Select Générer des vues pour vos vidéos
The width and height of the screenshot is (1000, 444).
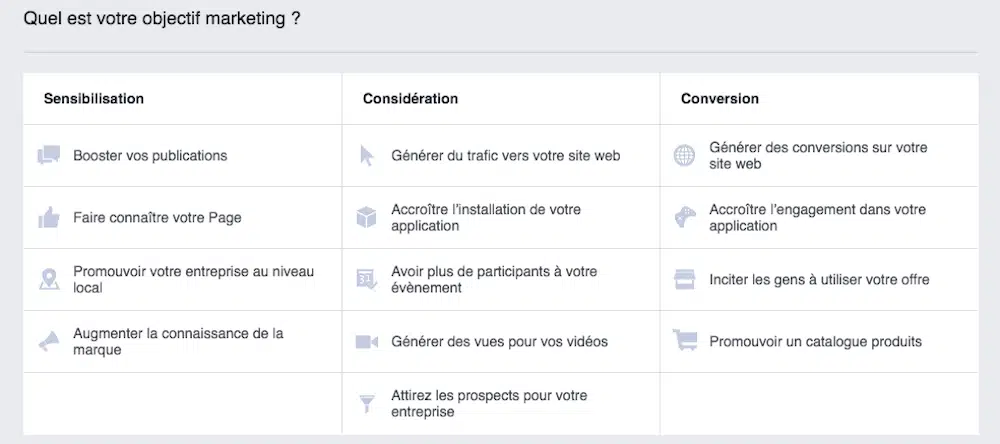tap(499, 342)
